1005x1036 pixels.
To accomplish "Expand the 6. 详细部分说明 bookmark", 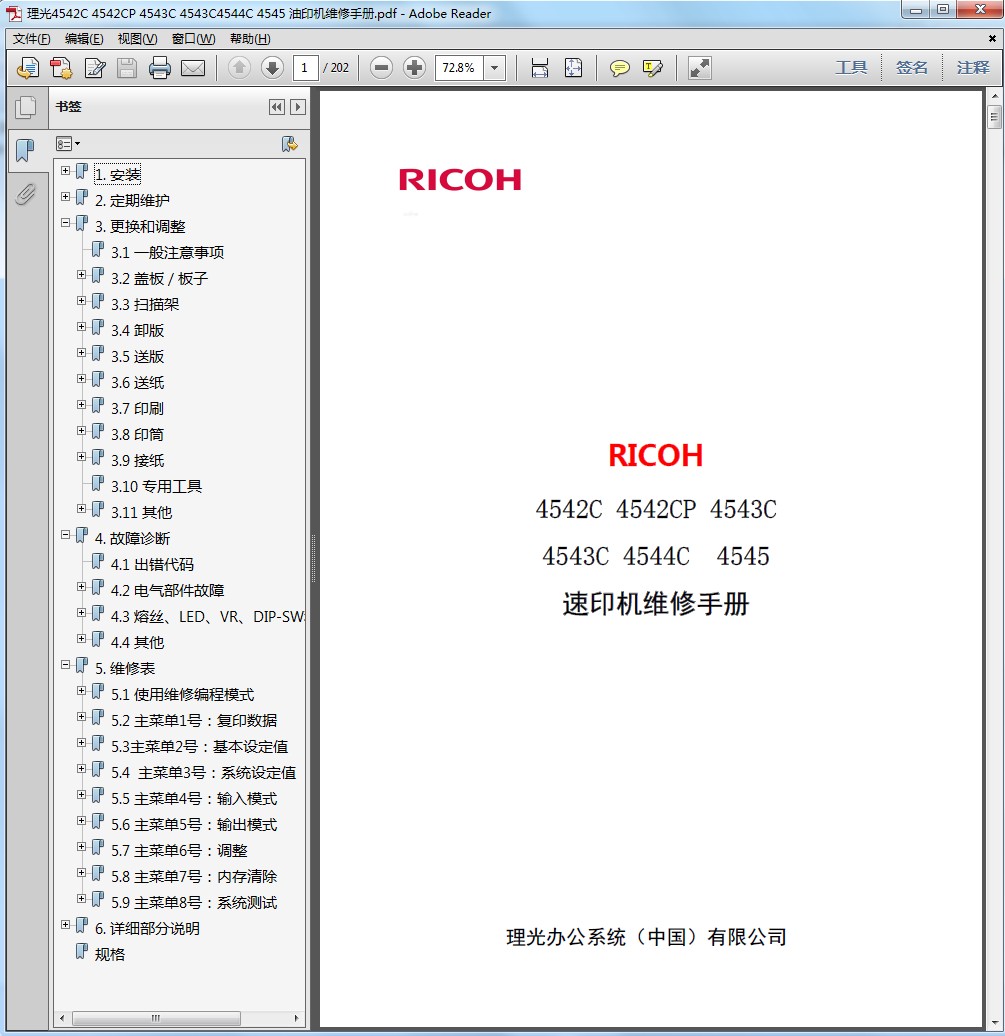I will point(66,925).
